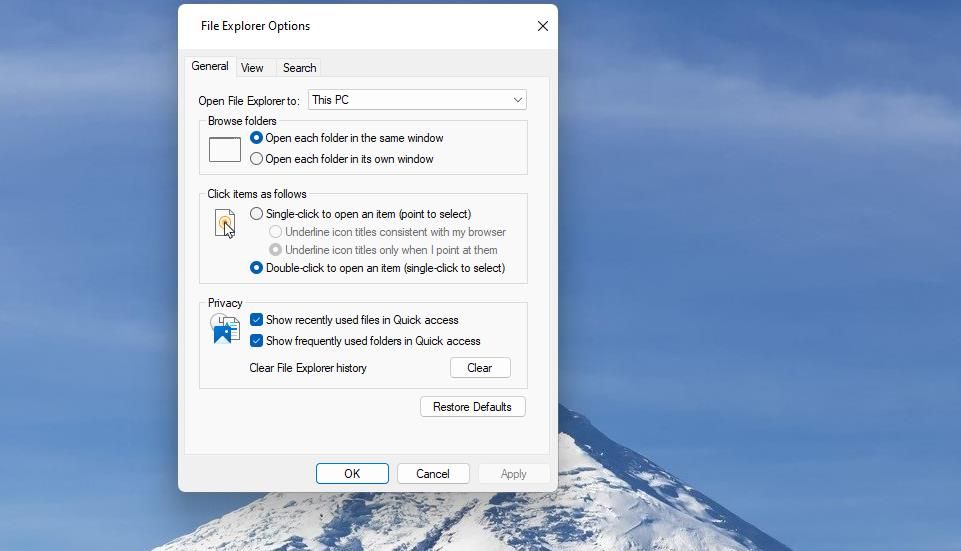
Task: Select the General tab
Action: tap(210, 66)
